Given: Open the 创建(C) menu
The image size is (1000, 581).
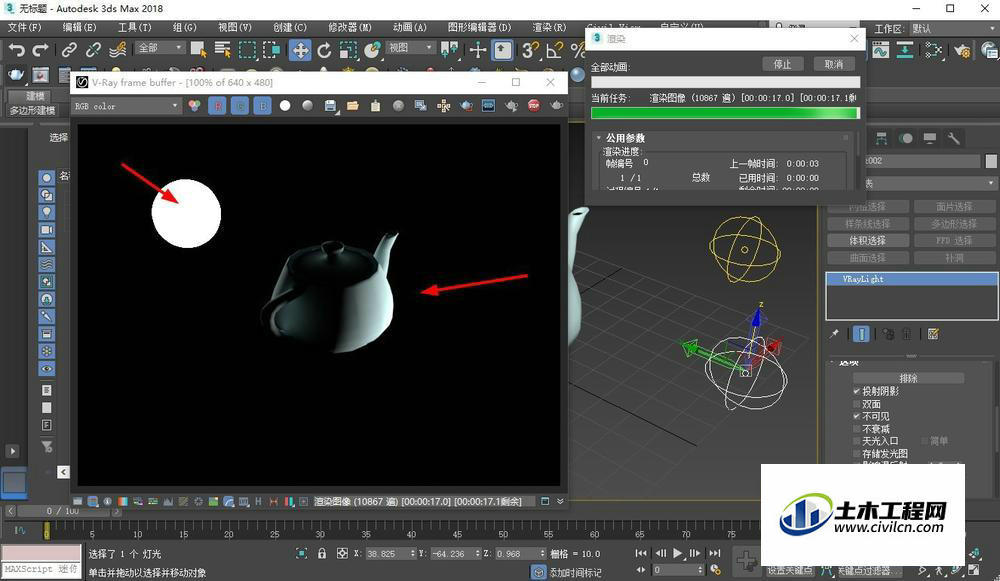Looking at the screenshot, I should pos(290,27).
